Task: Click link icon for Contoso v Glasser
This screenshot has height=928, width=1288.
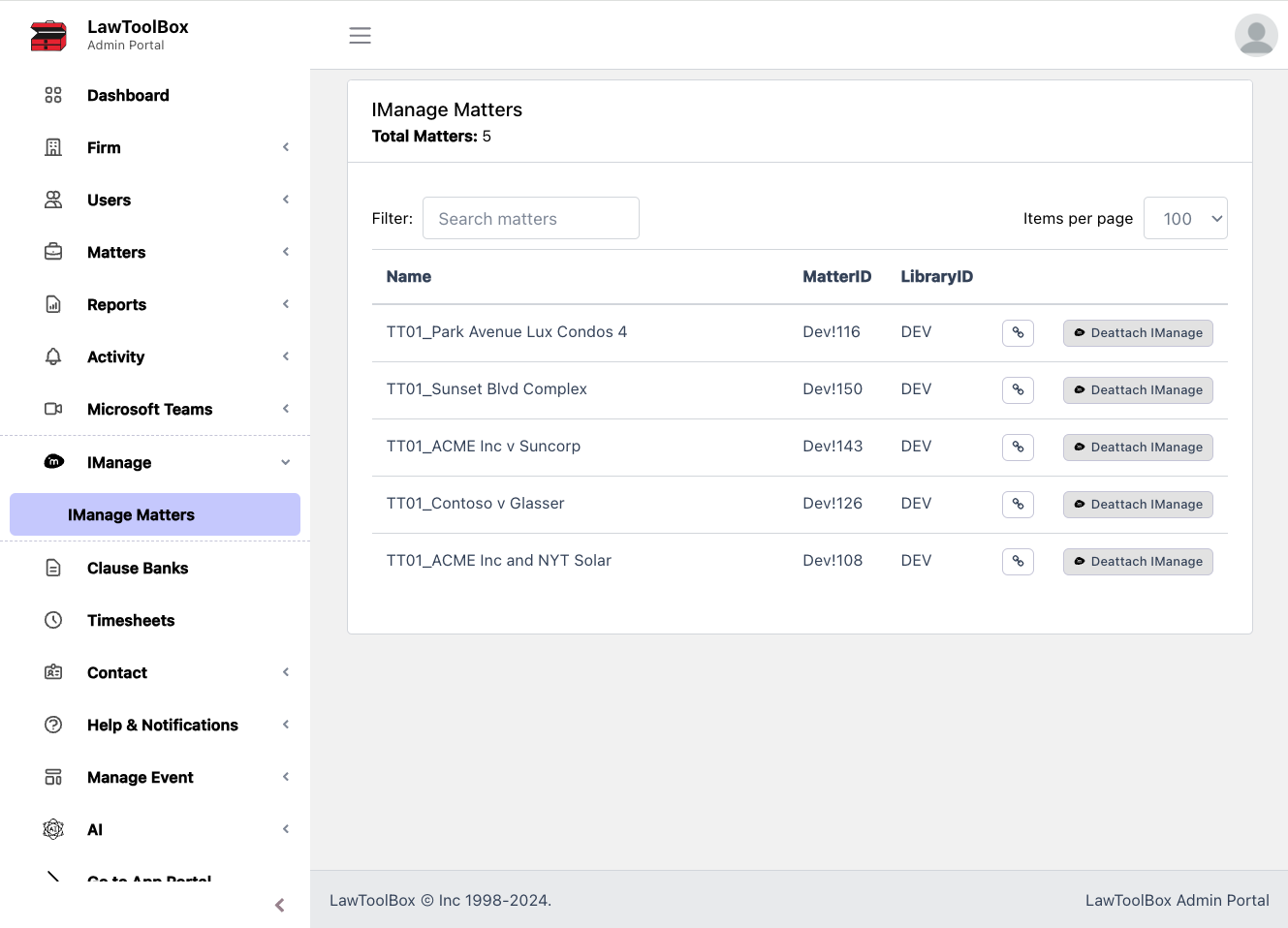Action: (x=1018, y=504)
